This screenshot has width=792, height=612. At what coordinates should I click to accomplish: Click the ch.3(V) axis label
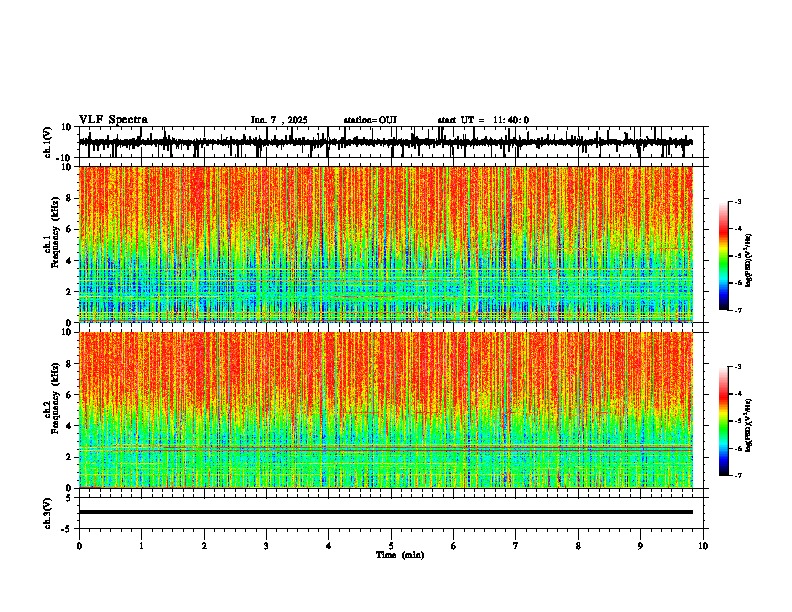pos(48,514)
